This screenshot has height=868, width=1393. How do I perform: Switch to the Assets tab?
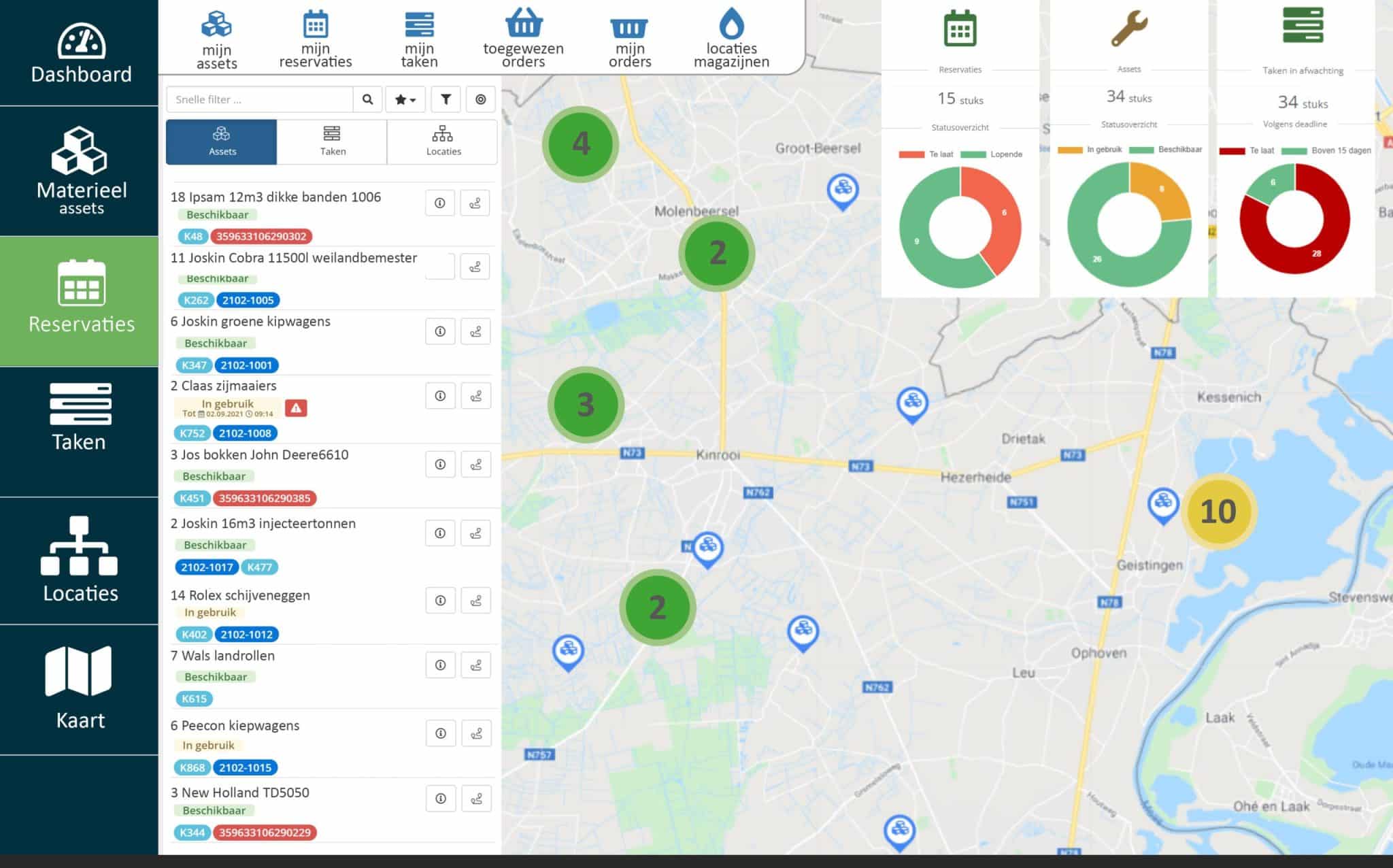click(x=222, y=141)
